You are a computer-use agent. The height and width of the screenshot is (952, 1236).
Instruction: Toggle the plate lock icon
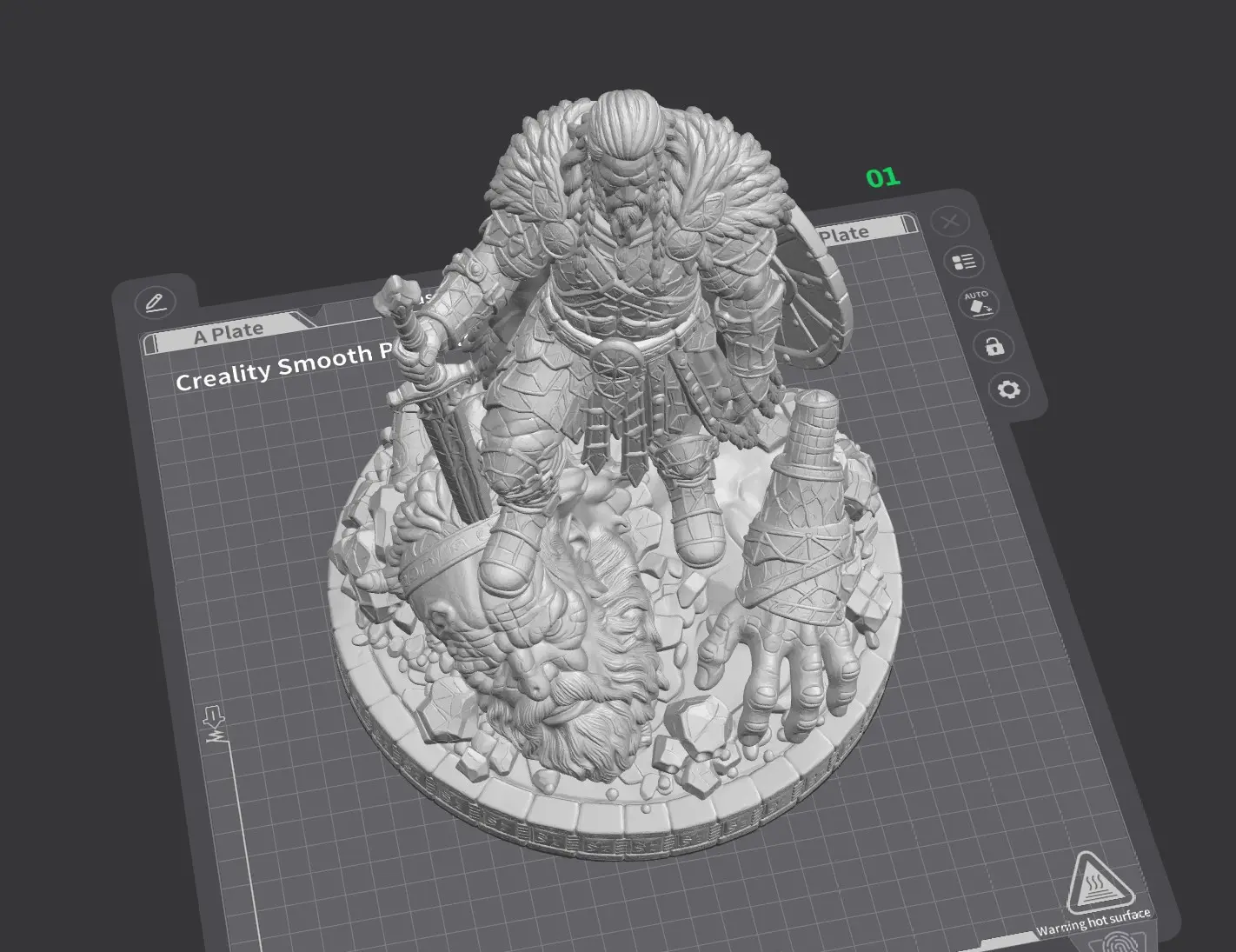(x=993, y=346)
